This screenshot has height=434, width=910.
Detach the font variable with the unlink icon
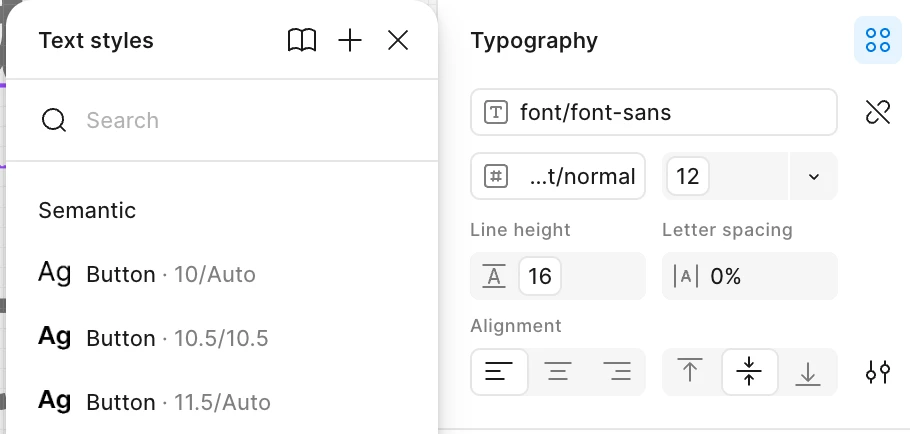tap(878, 112)
